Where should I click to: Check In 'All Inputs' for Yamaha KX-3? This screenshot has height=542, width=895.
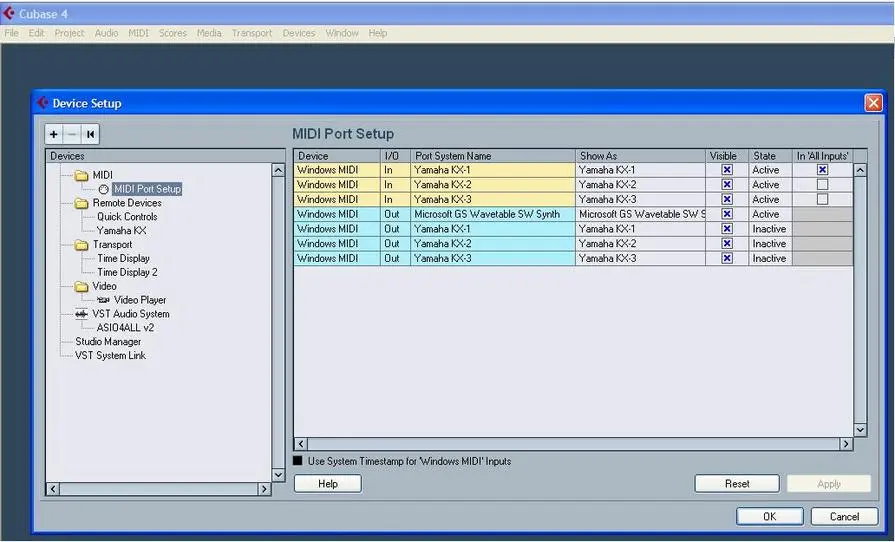click(x=822, y=200)
